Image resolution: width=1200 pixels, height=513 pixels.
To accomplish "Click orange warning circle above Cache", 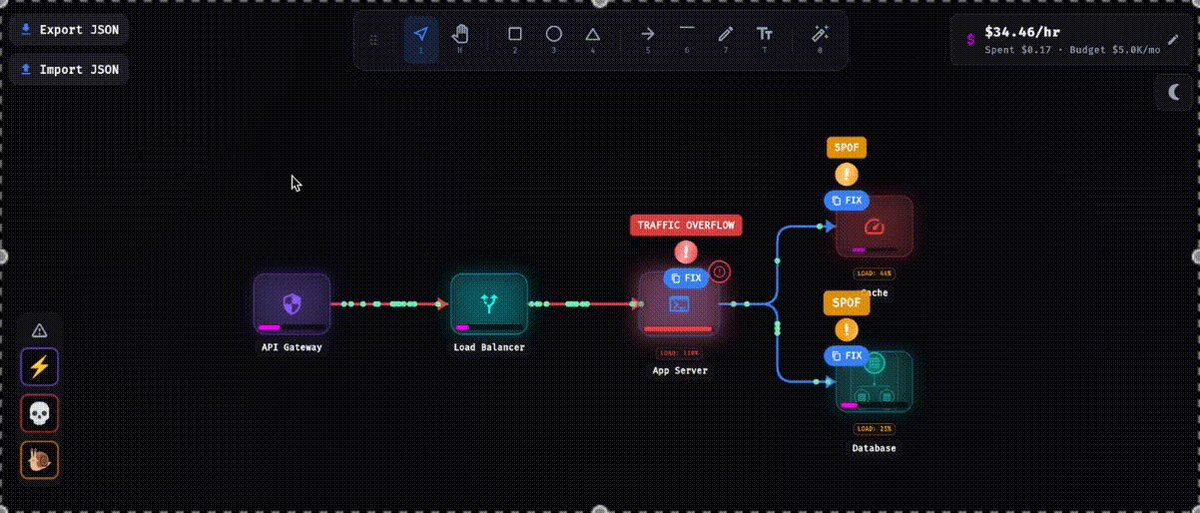I will [x=846, y=175].
